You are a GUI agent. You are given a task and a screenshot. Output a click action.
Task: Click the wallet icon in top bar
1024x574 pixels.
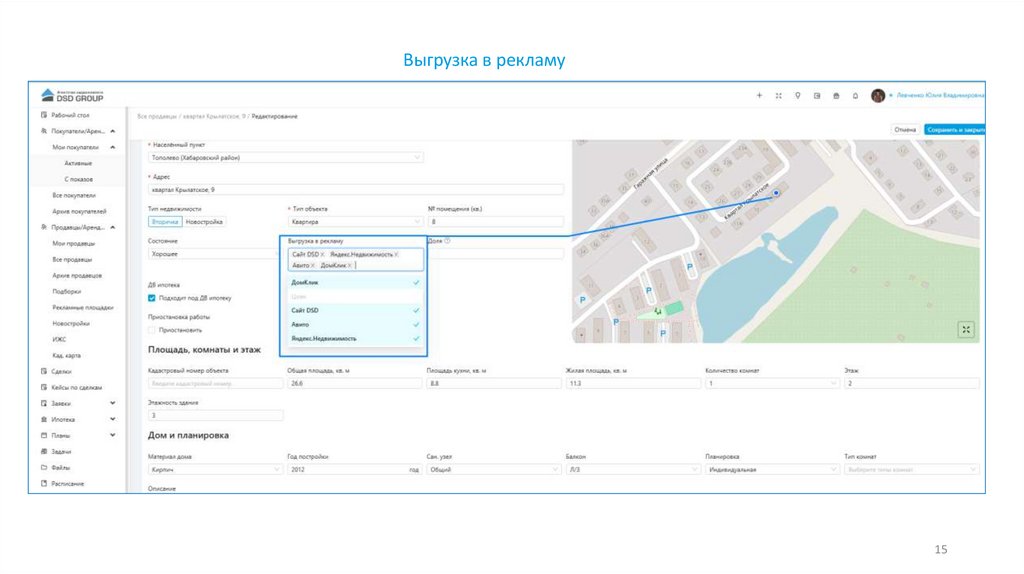pyautogui.click(x=817, y=95)
